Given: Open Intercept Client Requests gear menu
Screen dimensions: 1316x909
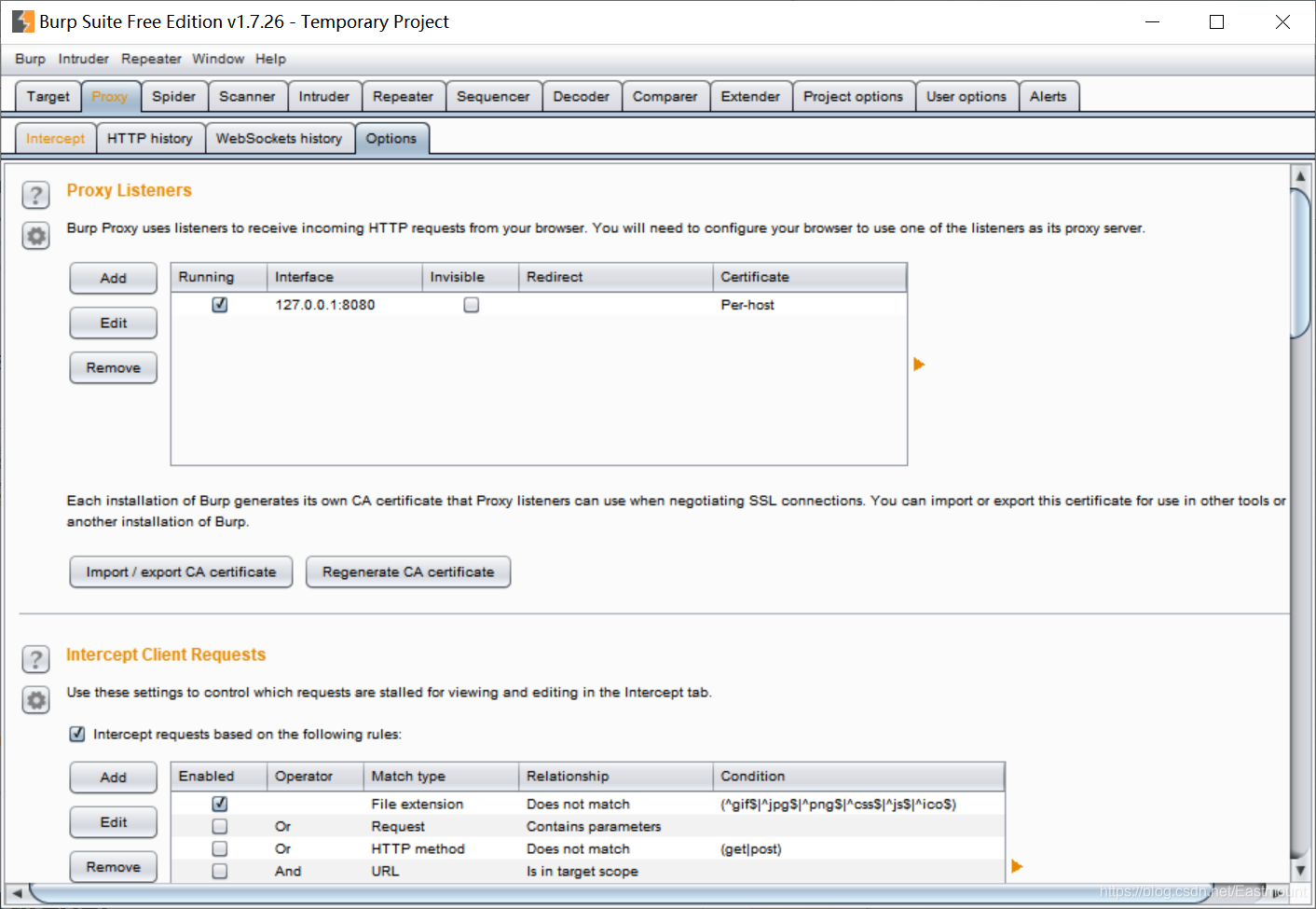Looking at the screenshot, I should [35, 700].
